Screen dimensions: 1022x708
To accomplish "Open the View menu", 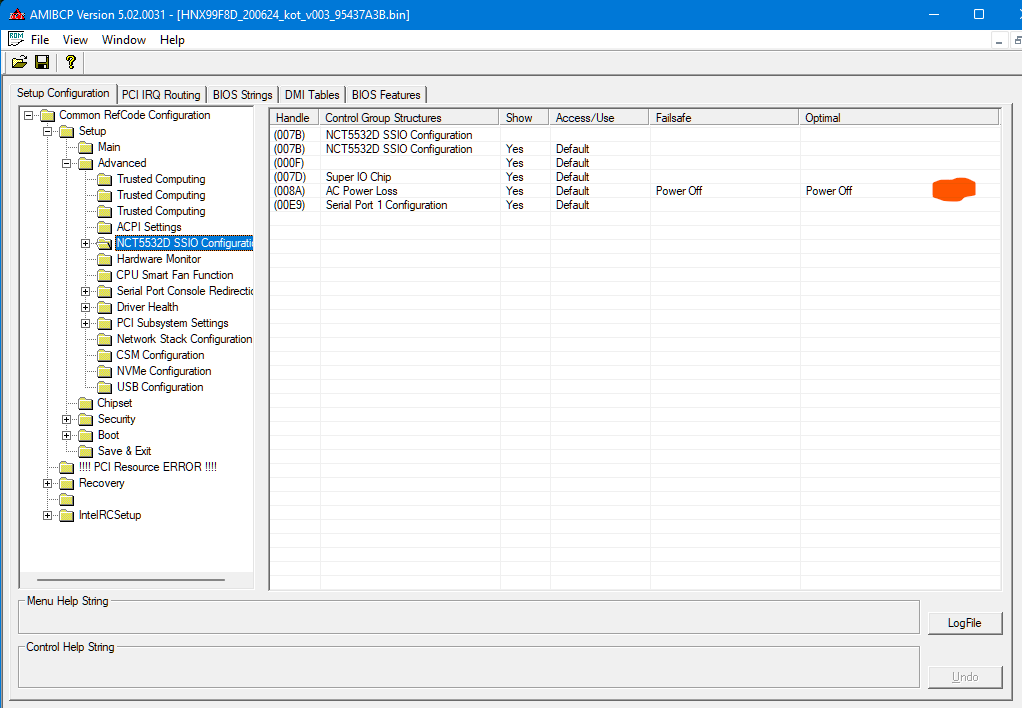I will click(75, 40).
